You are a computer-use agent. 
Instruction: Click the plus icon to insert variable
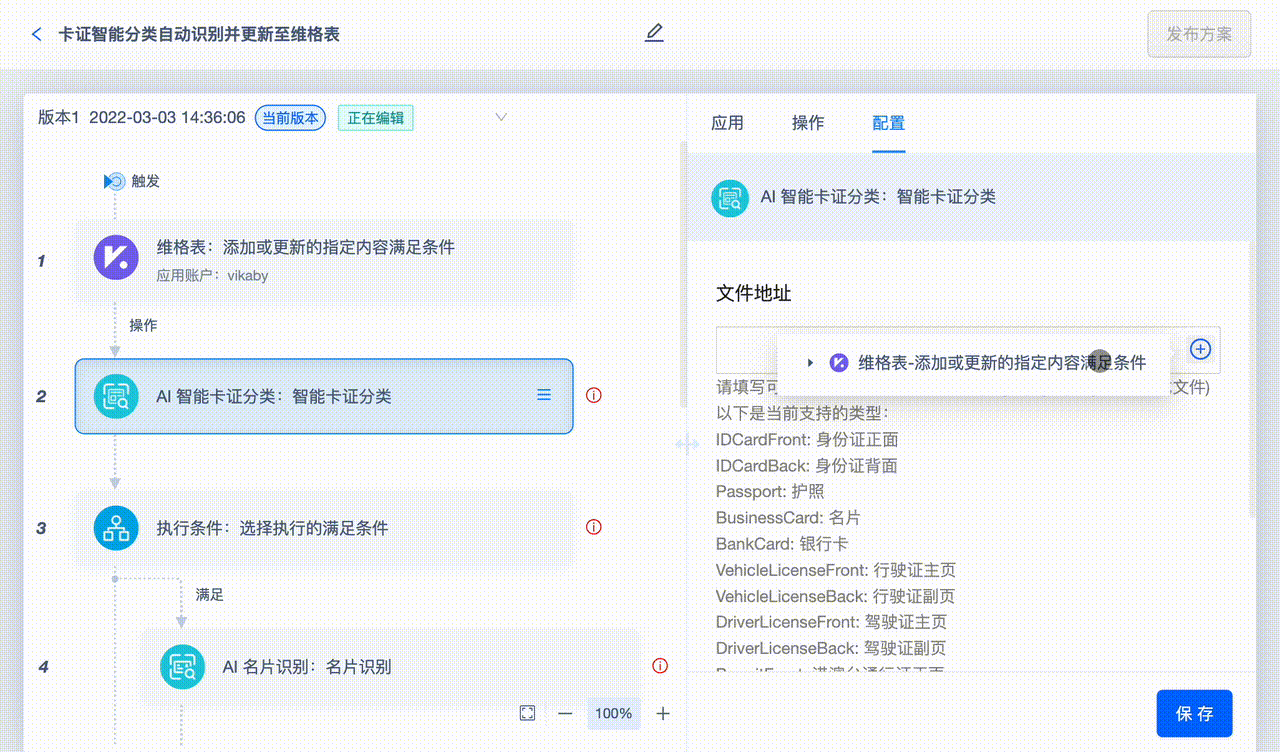[x=1201, y=349]
